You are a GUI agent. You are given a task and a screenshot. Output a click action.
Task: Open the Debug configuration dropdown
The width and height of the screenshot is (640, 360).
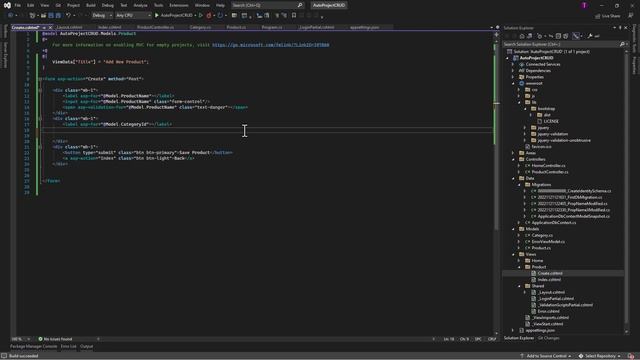[x=102, y=15]
